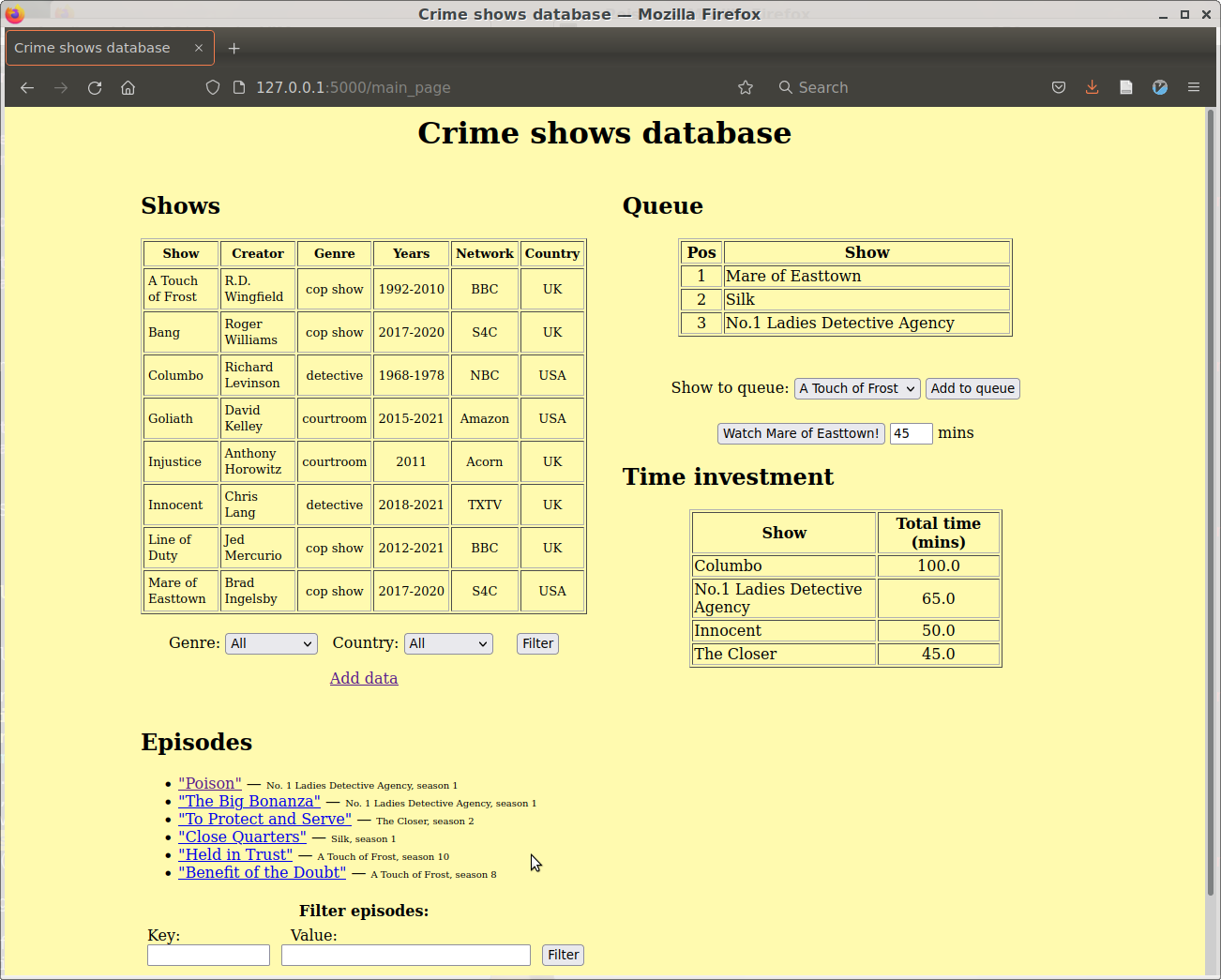Open the Add data link
Screen dimensions: 1221x980
point(364,678)
